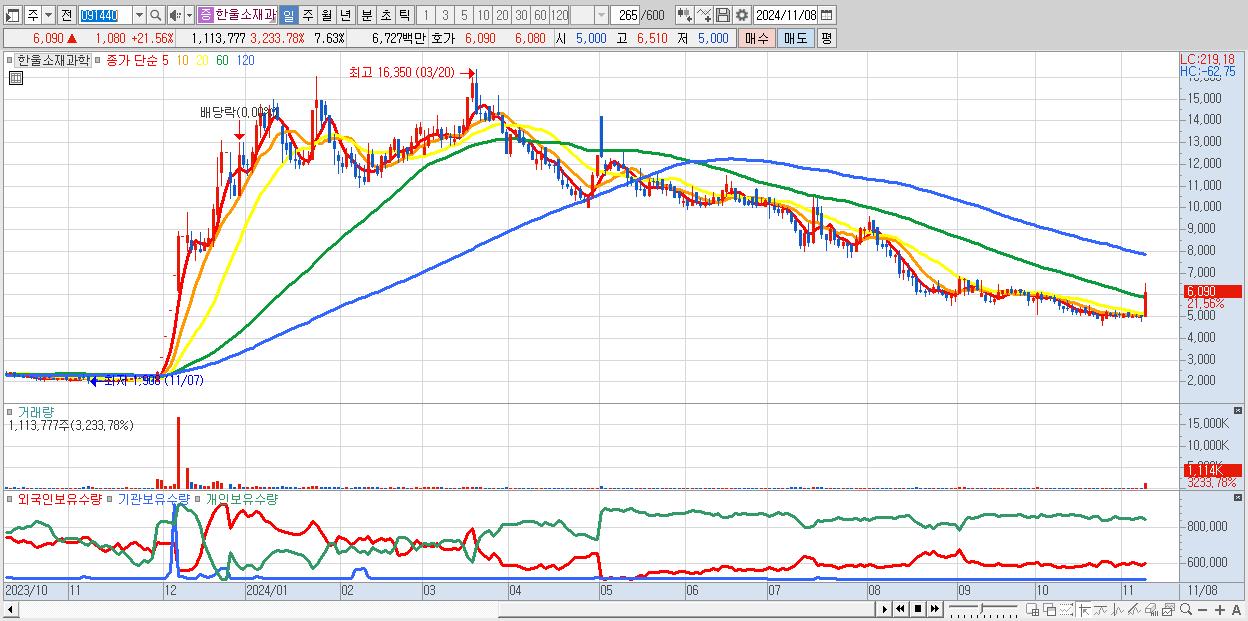Viewport: 1248px width, 621px height.
Task: Click the diagonal line drawing icon at bottom
Action: pyautogui.click(x=1134, y=609)
